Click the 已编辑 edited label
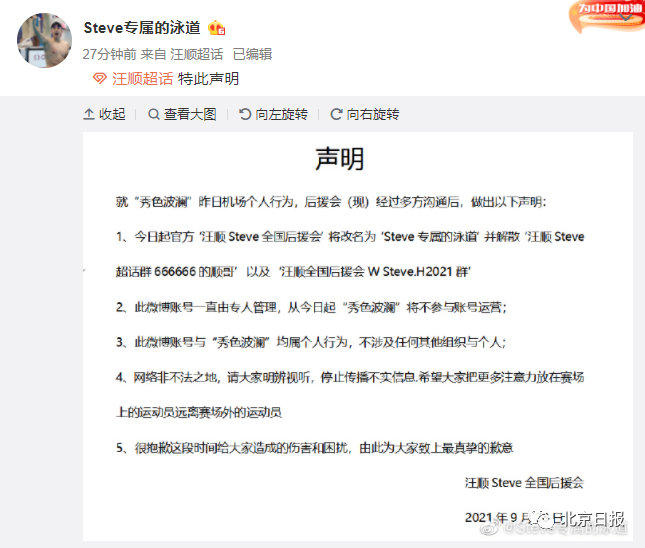645x548 pixels. pyautogui.click(x=252, y=54)
